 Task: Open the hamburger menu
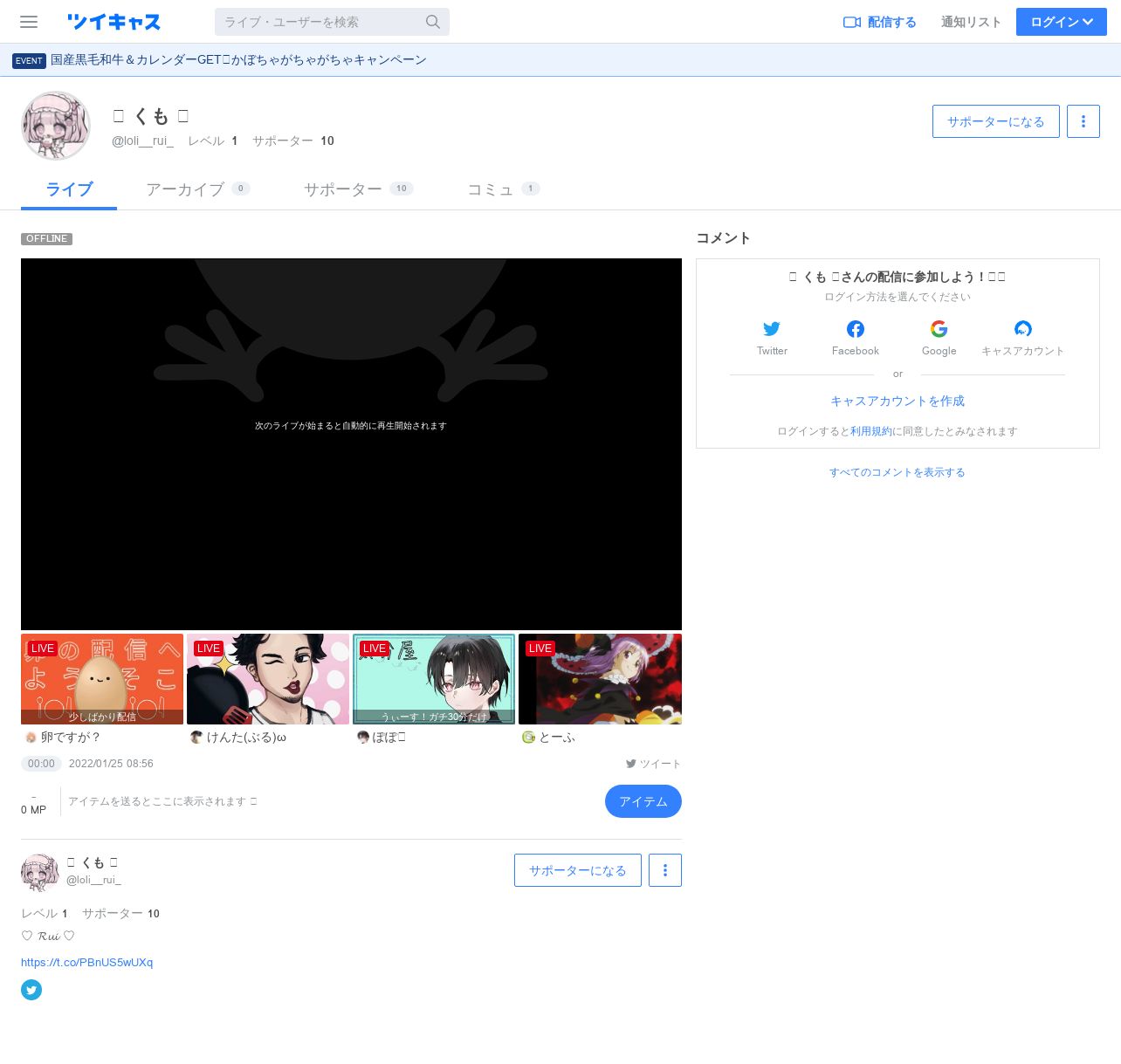click(x=29, y=22)
